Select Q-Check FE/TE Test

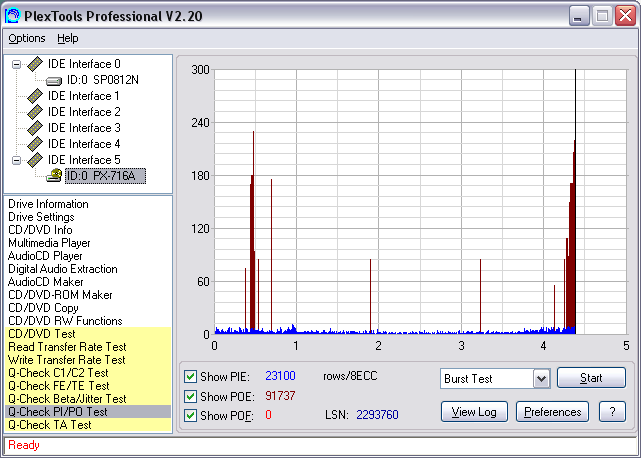pyautogui.click(x=88, y=386)
